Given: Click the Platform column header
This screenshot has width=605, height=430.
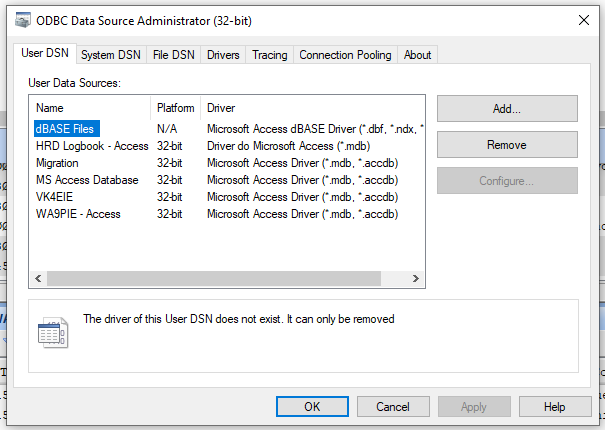Looking at the screenshot, I should [176, 108].
